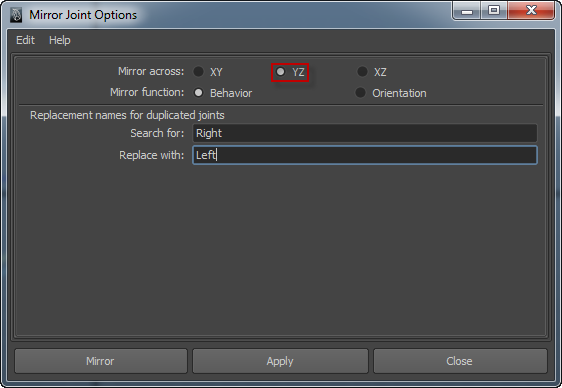The height and width of the screenshot is (388, 562).
Task: Select the XY mirror plane radio button
Action: (198, 72)
